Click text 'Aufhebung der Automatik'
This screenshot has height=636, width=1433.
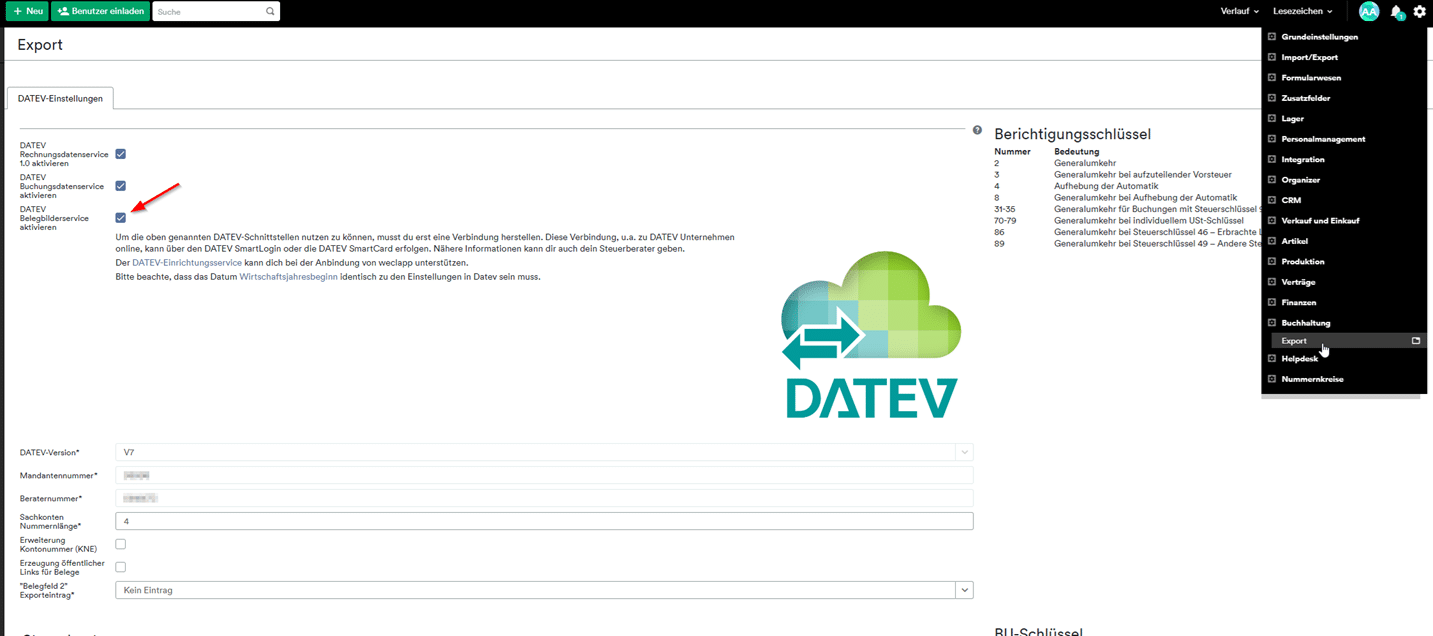tap(1106, 186)
